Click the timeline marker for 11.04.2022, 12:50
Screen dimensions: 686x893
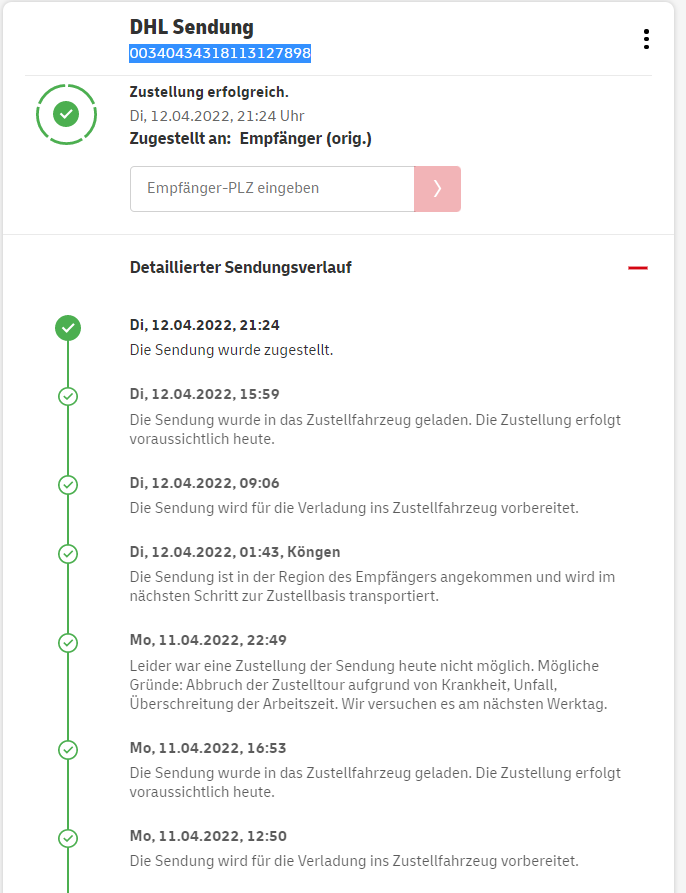pos(68,837)
